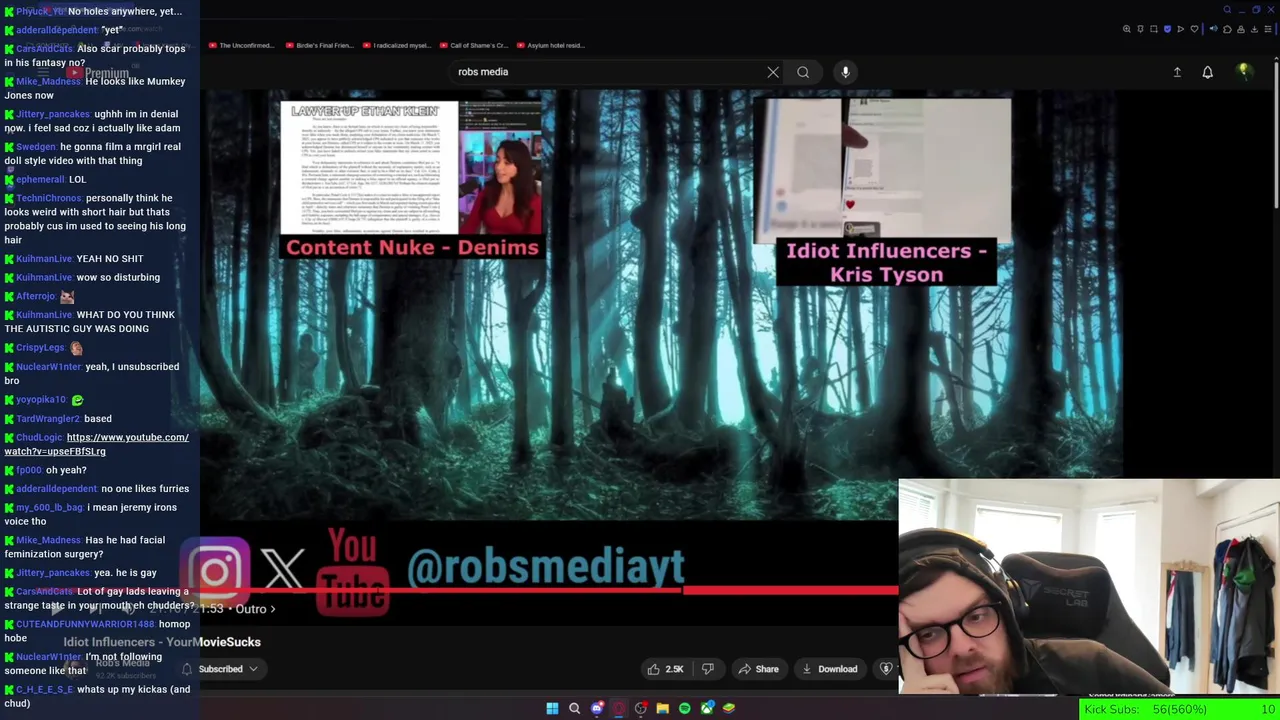The height and width of the screenshot is (720, 1280).
Task: Open the browser profile icon
Action: click(1241, 29)
